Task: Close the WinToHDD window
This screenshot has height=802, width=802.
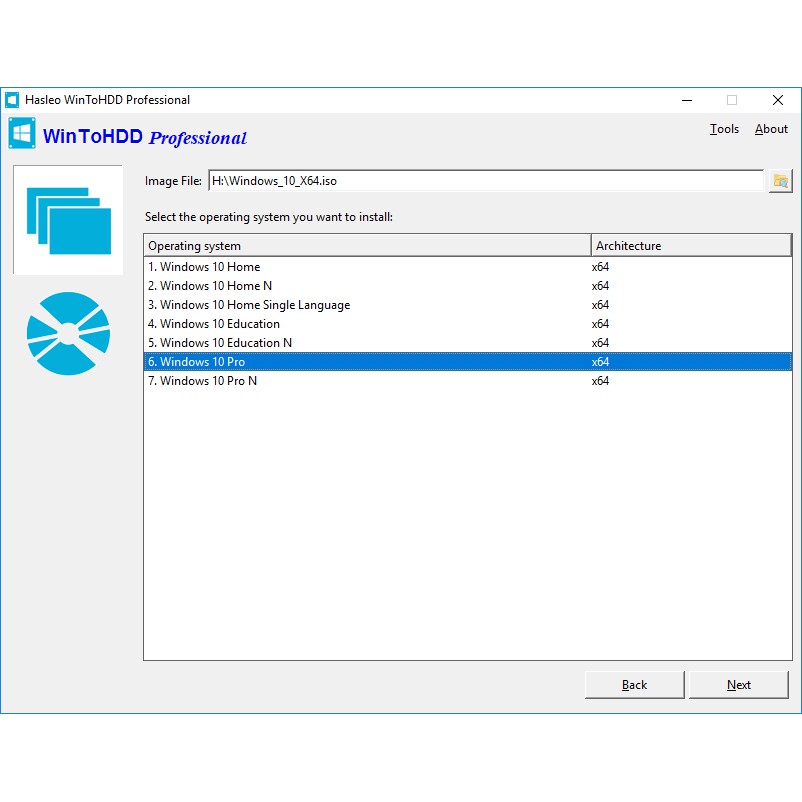Action: point(777,100)
